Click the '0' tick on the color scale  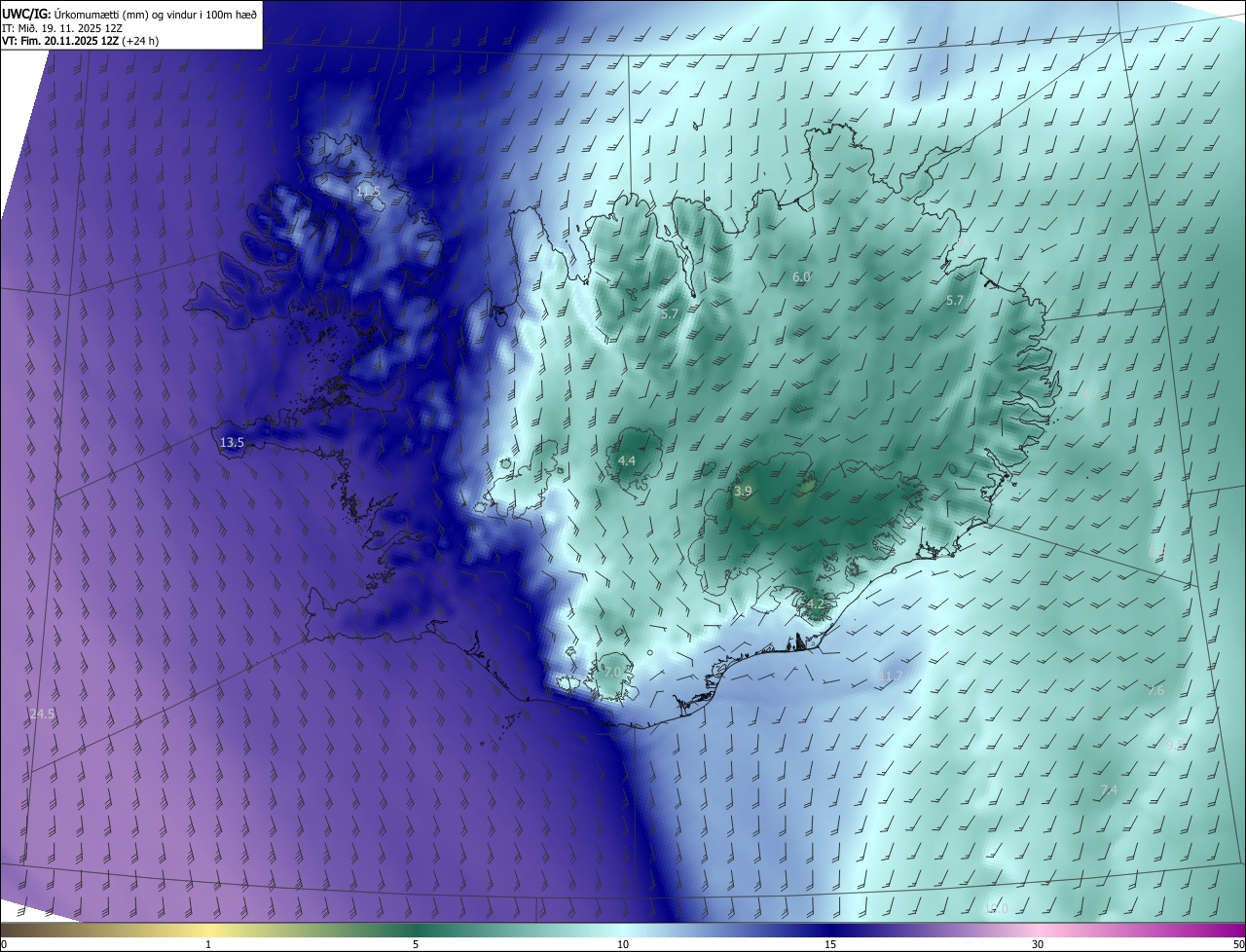point(4,944)
